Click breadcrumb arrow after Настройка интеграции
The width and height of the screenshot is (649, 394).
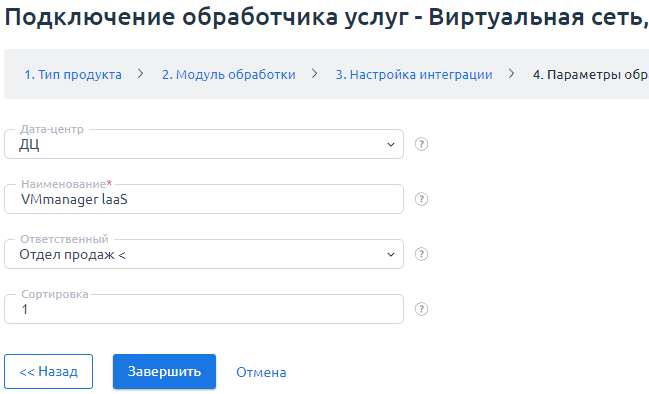(512, 74)
